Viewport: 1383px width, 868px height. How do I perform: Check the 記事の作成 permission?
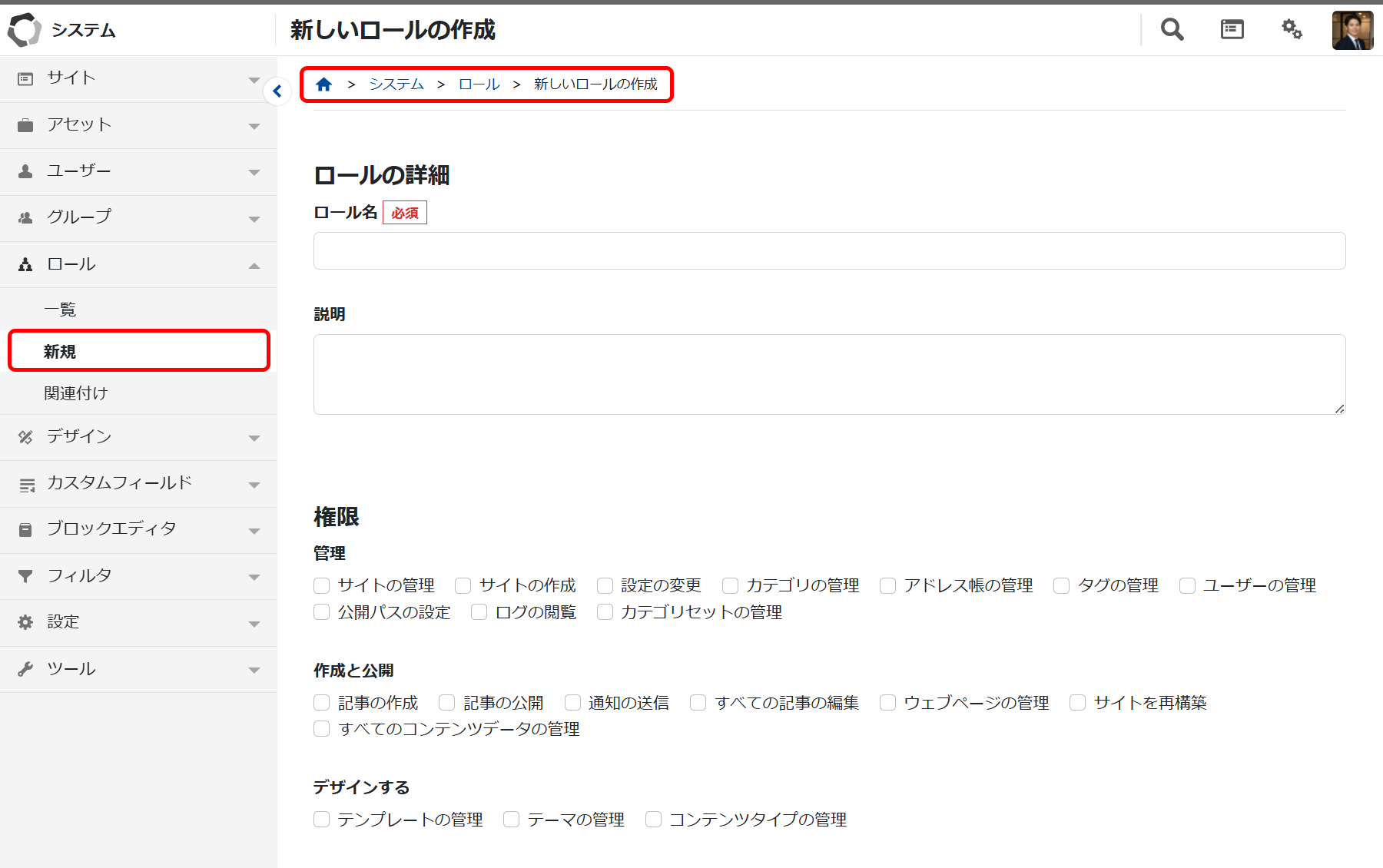(322, 703)
